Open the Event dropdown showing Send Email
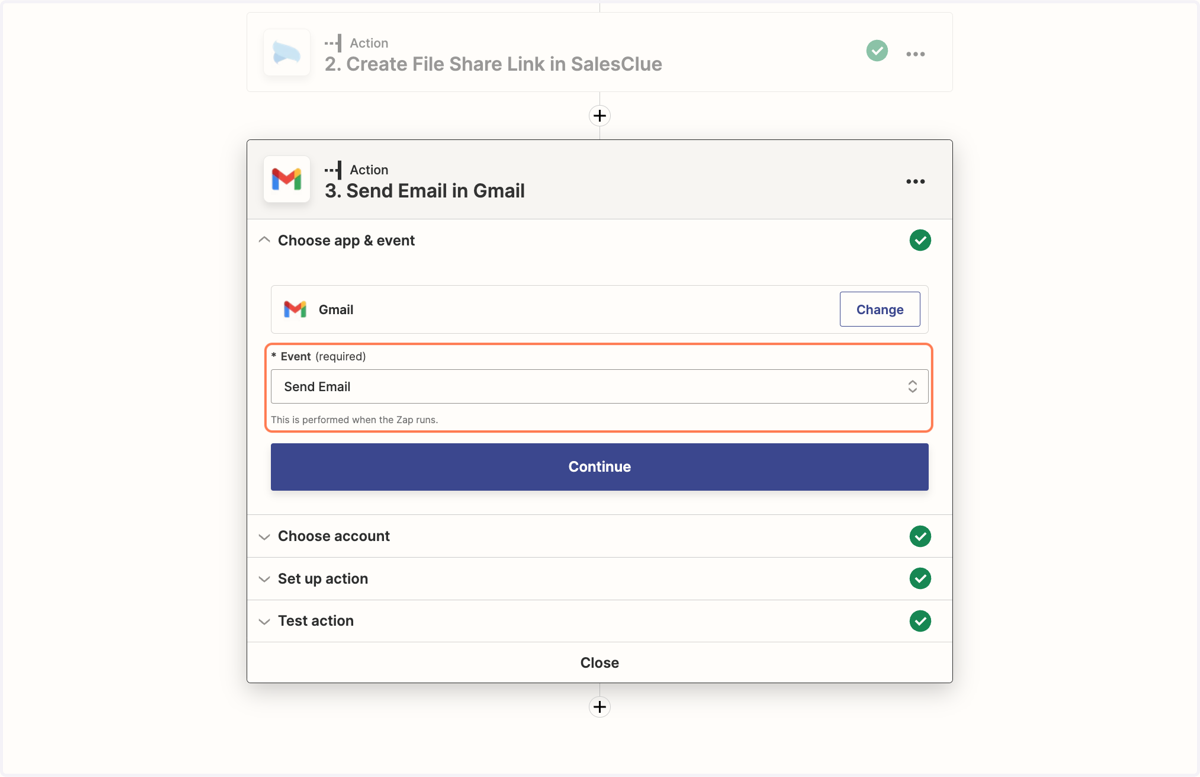 600,387
